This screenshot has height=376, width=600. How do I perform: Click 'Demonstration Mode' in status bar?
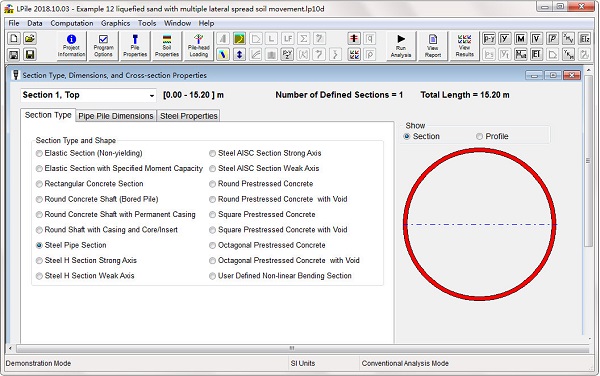click(38, 363)
